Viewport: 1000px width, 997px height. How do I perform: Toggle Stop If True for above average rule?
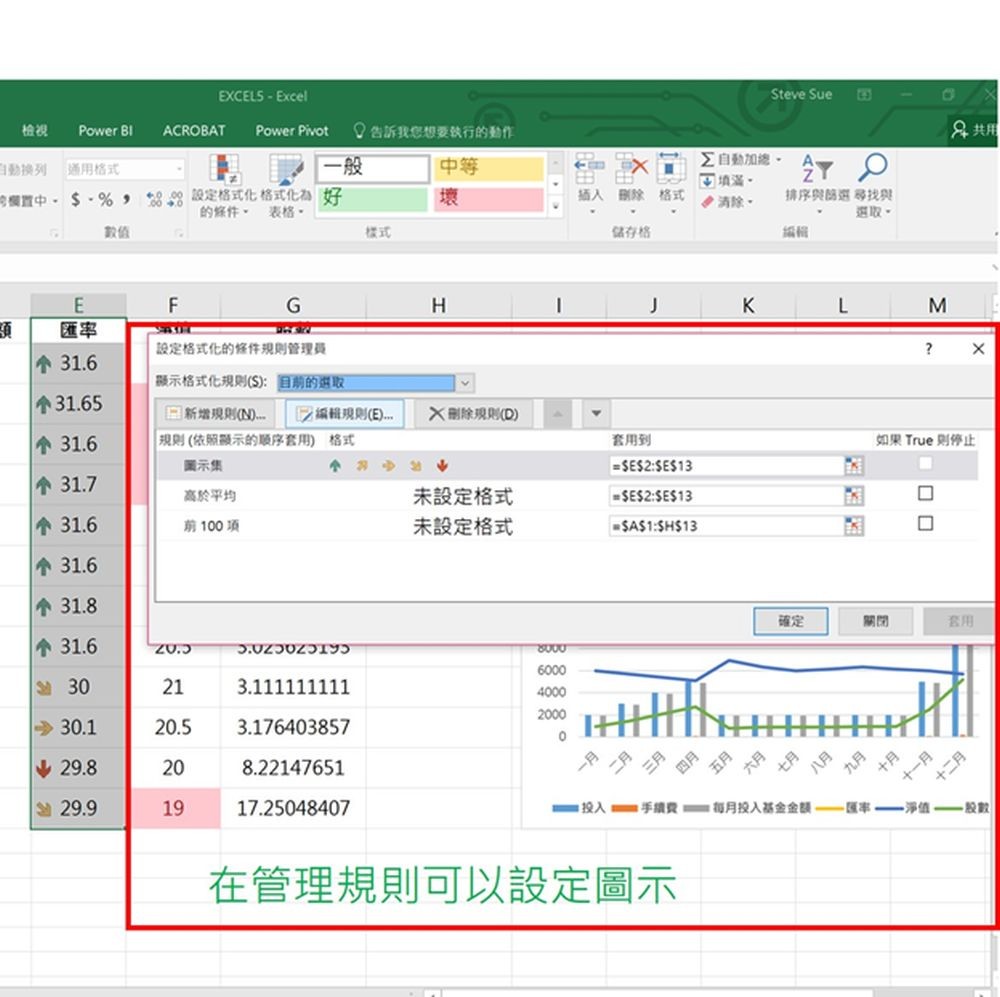925,493
